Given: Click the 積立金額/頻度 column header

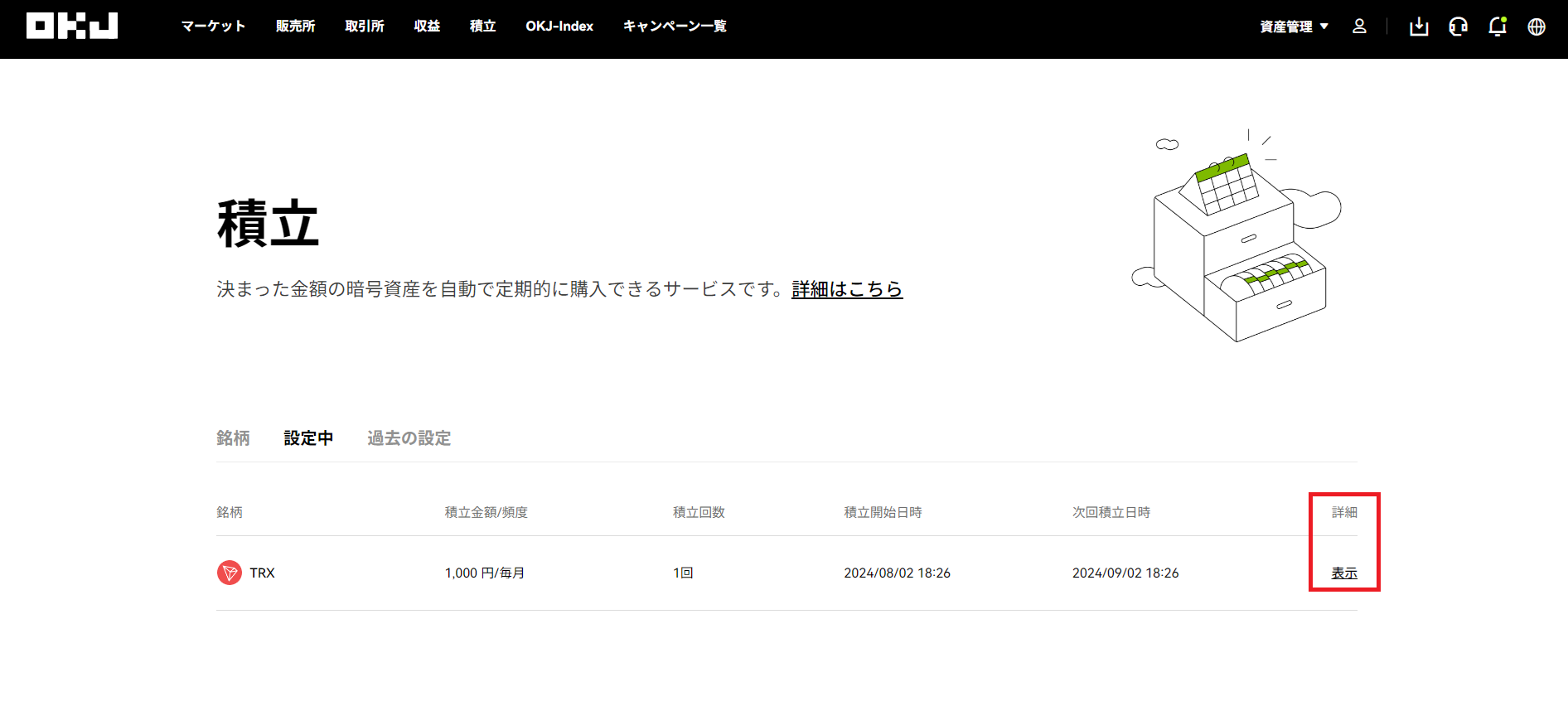Looking at the screenshot, I should pyautogui.click(x=486, y=512).
